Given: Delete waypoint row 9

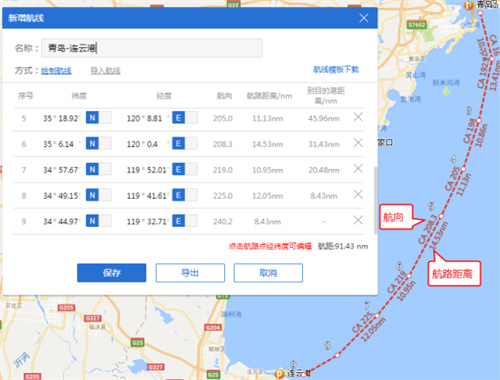Looking at the screenshot, I should (x=358, y=220).
